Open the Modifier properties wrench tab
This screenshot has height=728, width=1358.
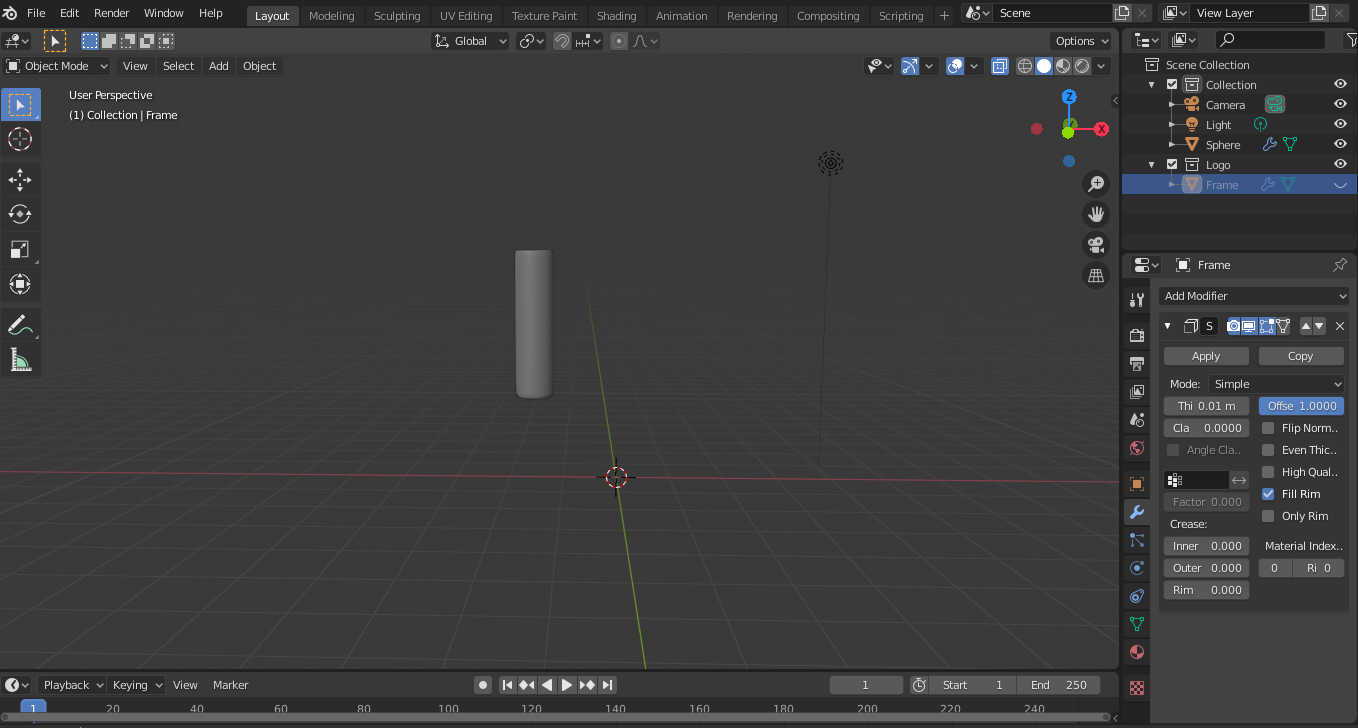coord(1136,512)
